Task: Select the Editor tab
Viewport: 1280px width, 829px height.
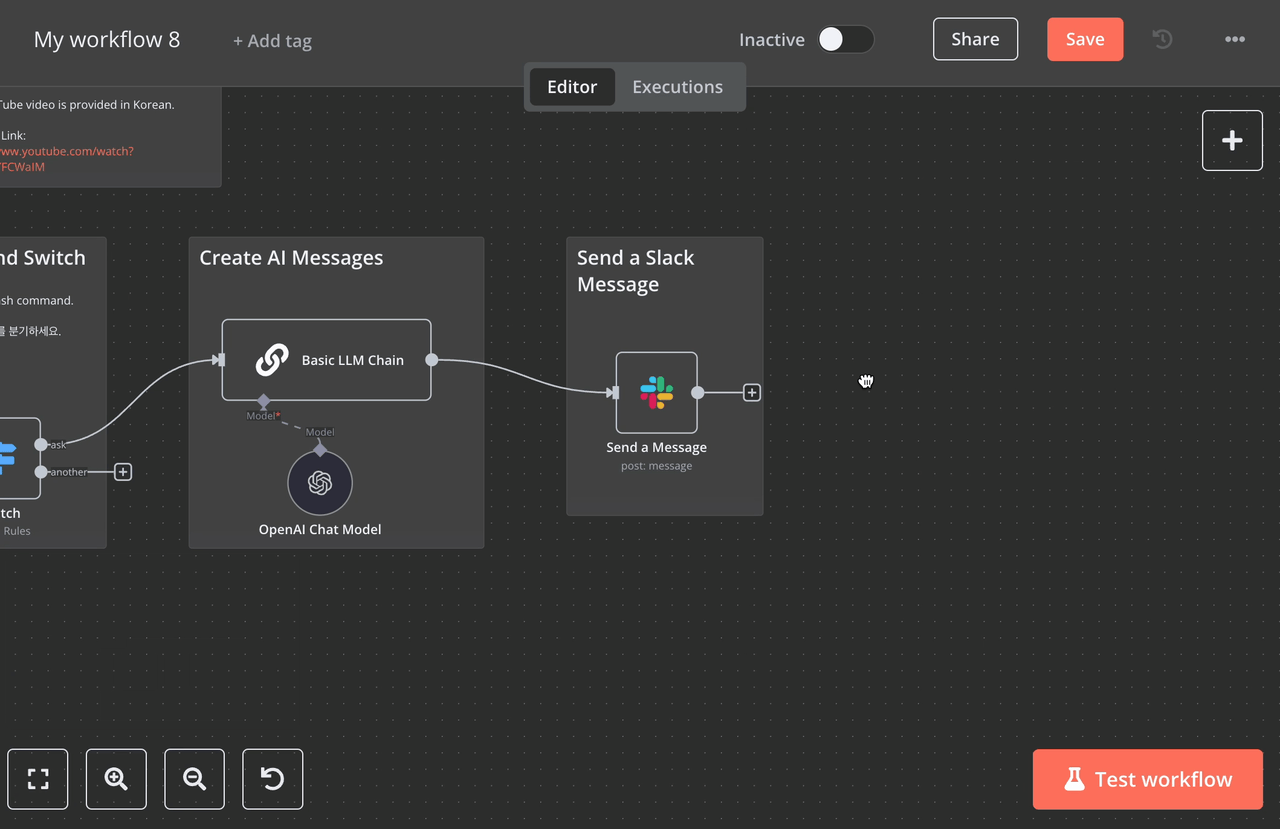Action: pos(572,87)
